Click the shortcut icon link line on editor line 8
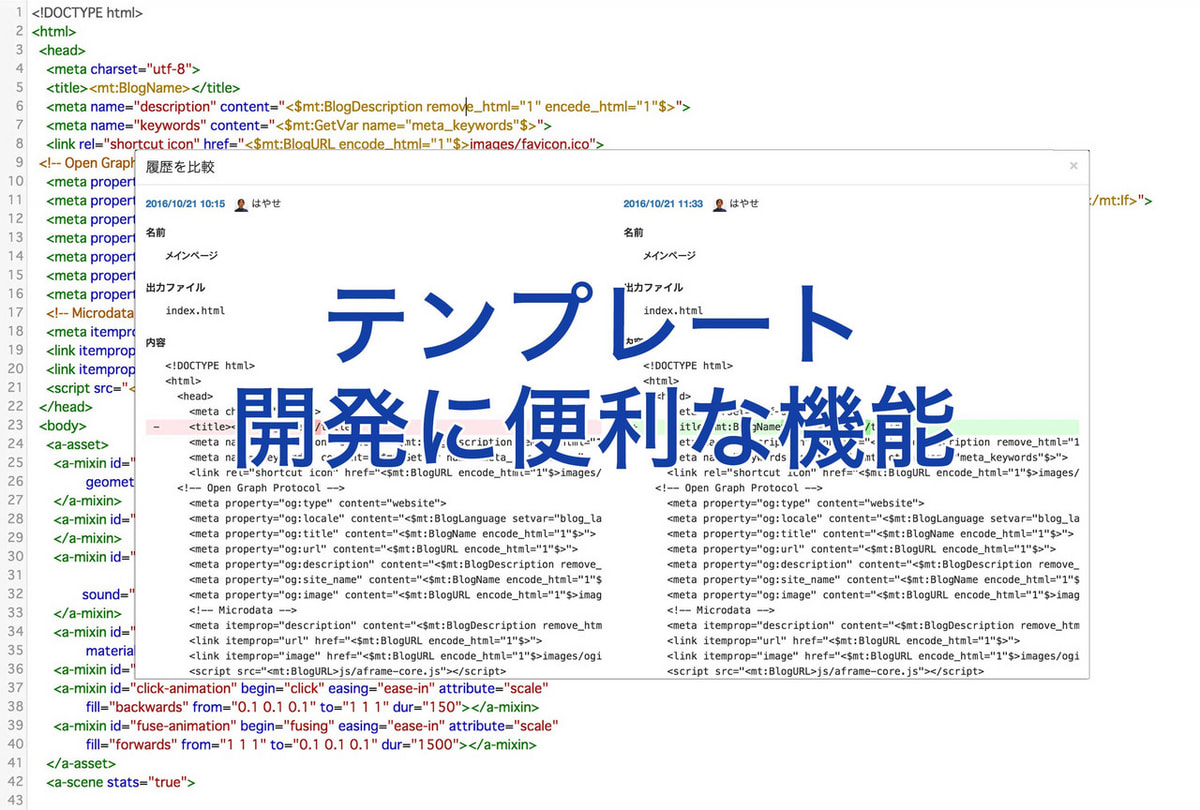The image size is (1200, 810). [x=325, y=144]
